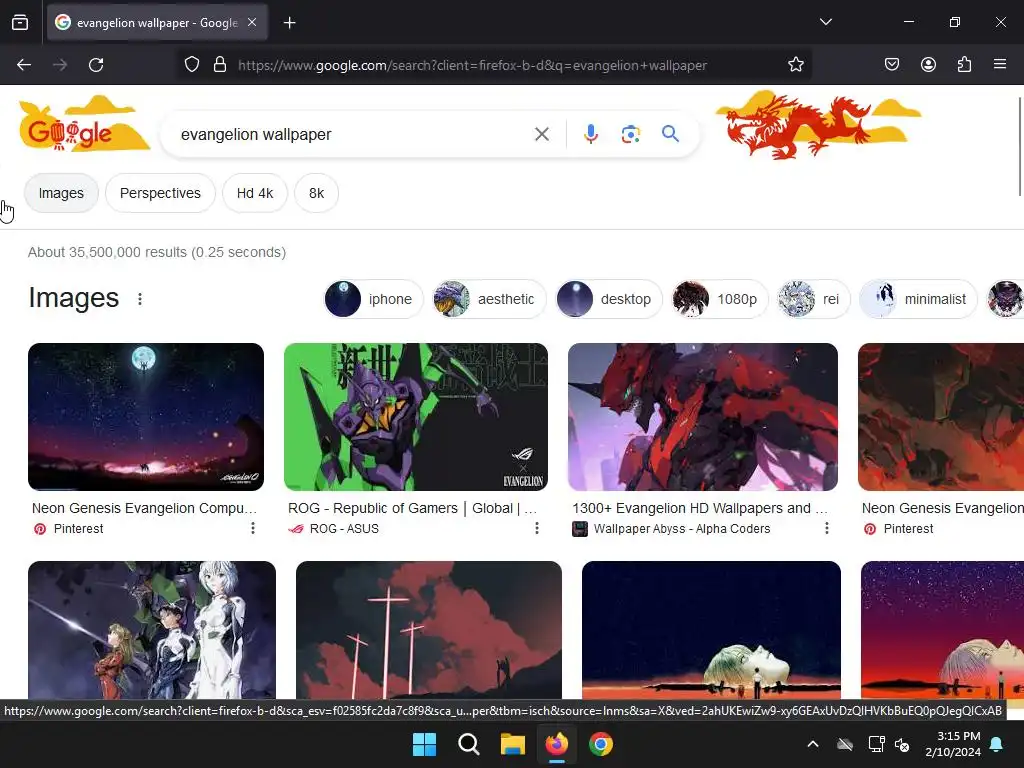Click the page vertical scrollbar
The image size is (1024, 768).
click(1019, 146)
